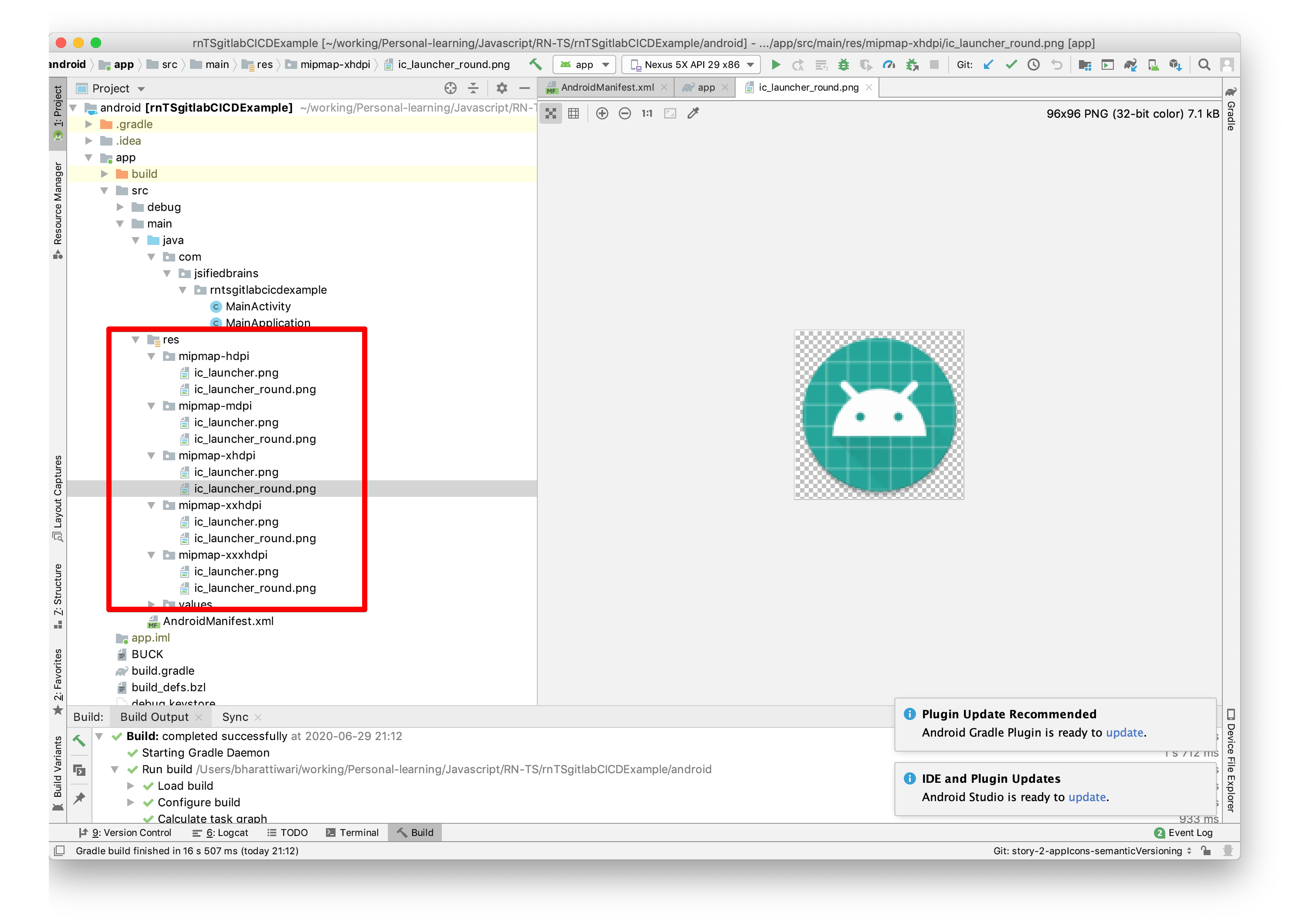Zoom out of the image preview
1289x924 pixels.
click(624, 113)
